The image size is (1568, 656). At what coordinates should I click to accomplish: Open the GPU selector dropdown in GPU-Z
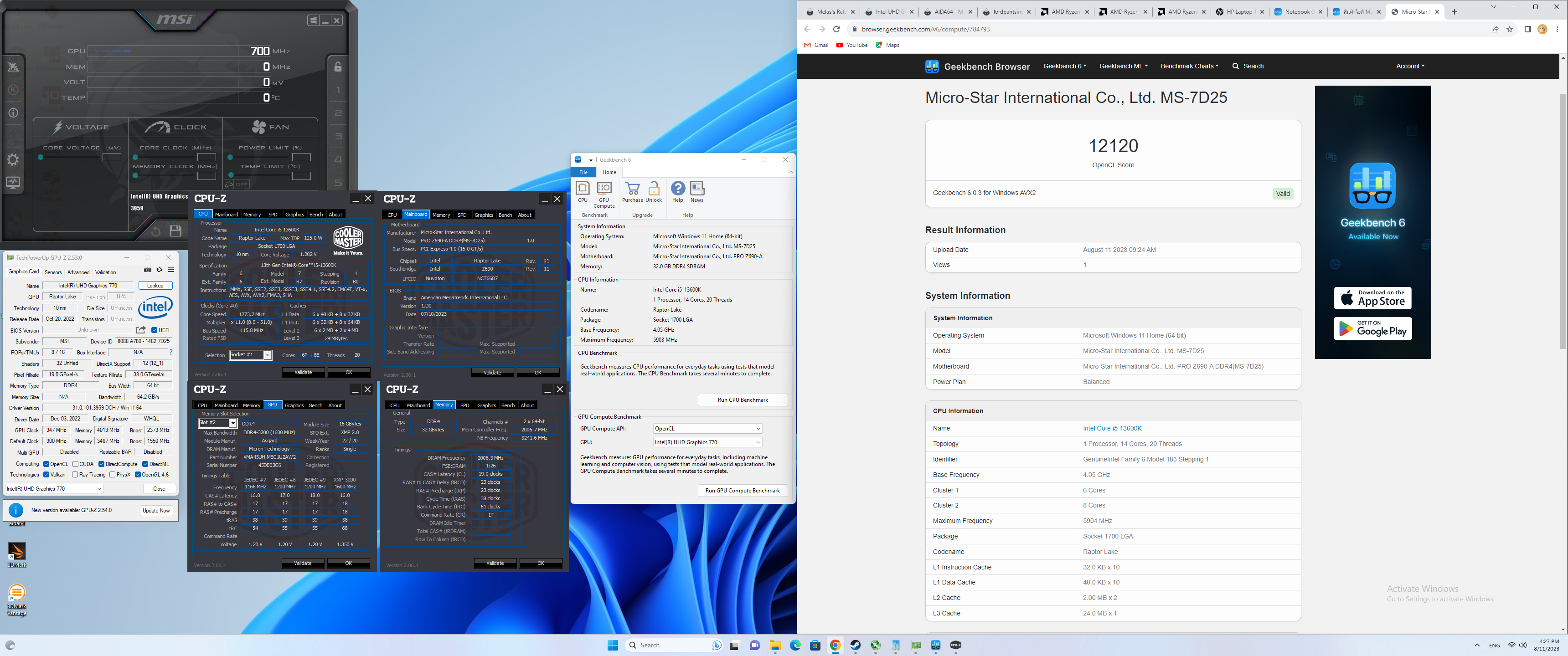tap(54, 489)
